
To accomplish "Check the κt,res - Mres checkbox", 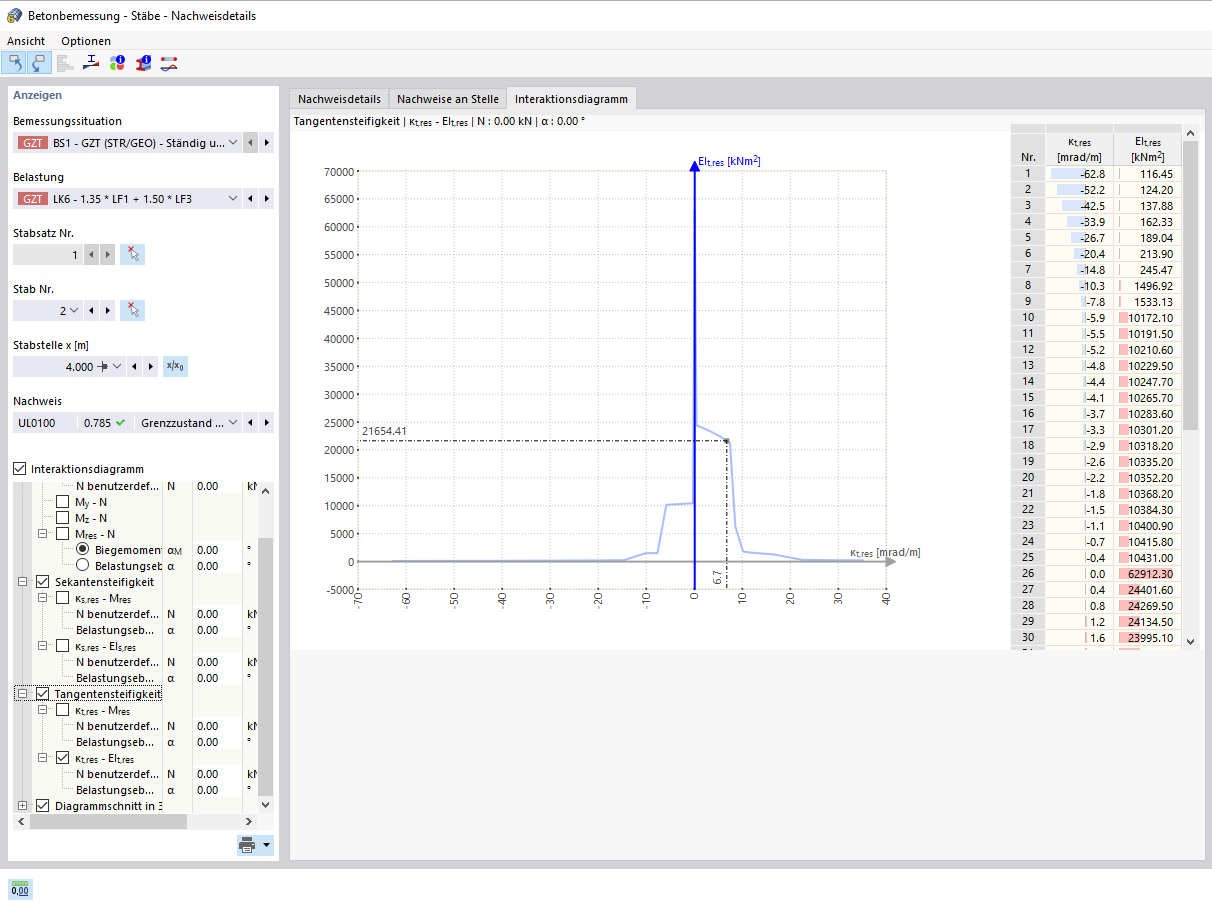I will [x=63, y=710].
